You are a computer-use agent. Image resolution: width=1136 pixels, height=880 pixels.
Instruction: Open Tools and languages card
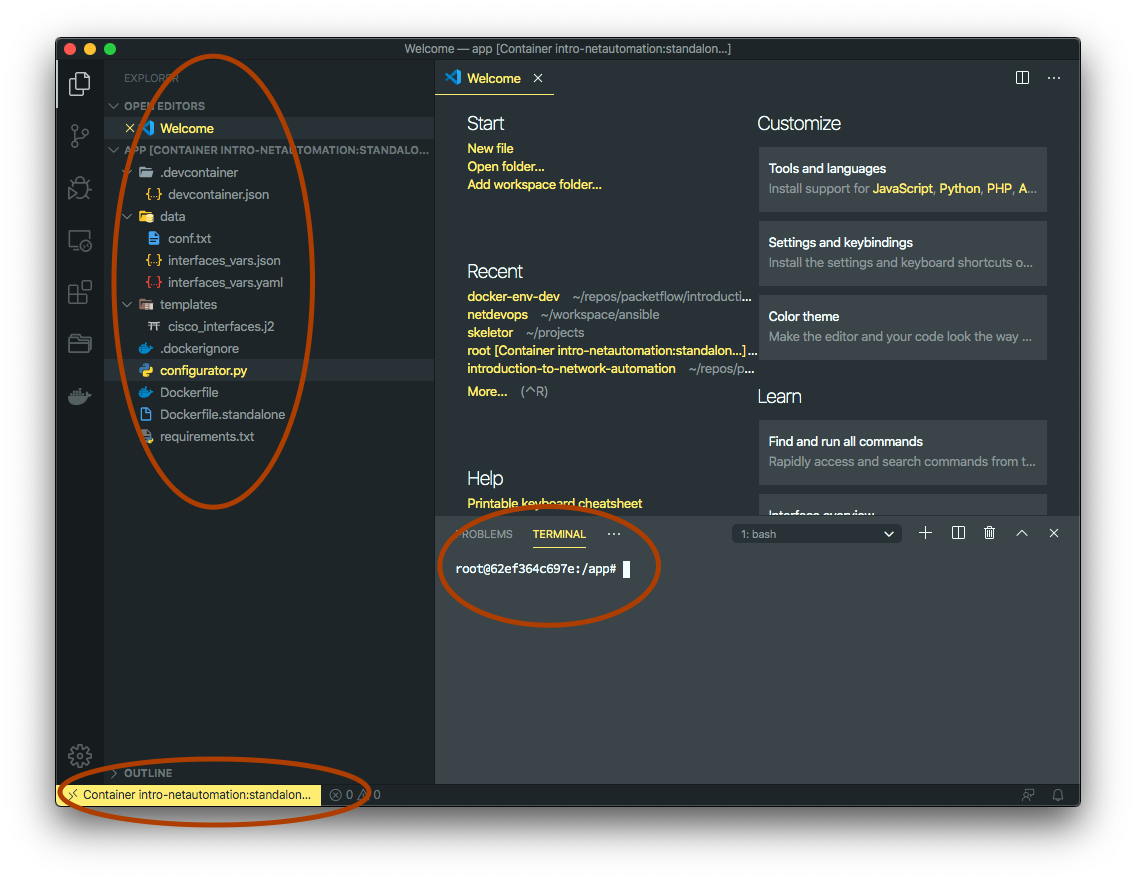point(903,180)
